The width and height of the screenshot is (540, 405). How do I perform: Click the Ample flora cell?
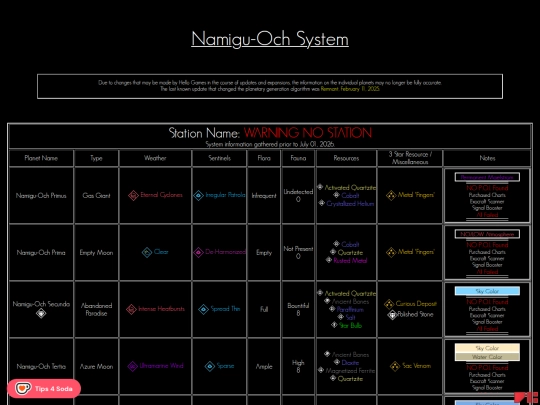click(x=264, y=366)
